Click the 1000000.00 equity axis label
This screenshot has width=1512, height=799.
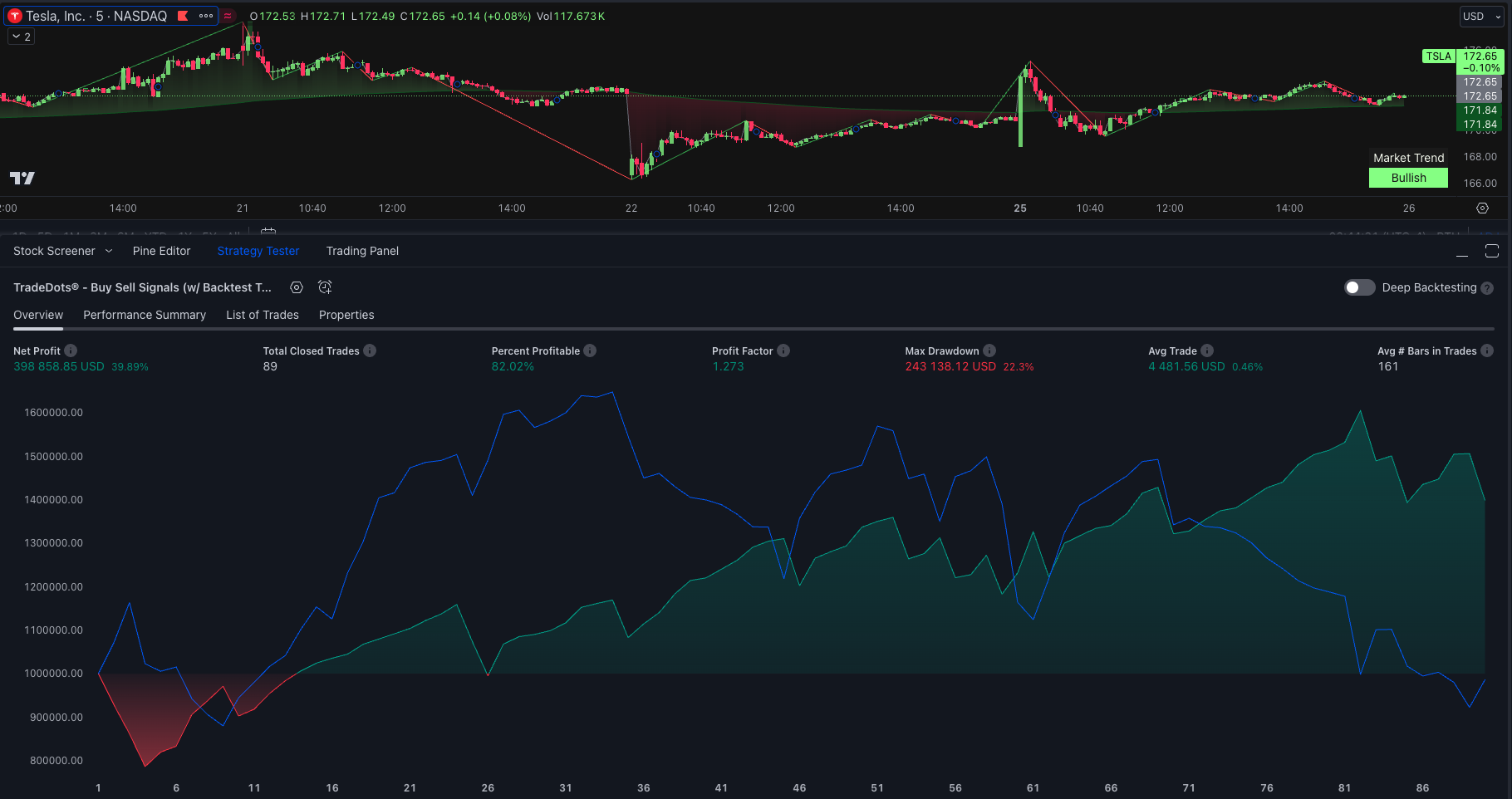point(54,674)
